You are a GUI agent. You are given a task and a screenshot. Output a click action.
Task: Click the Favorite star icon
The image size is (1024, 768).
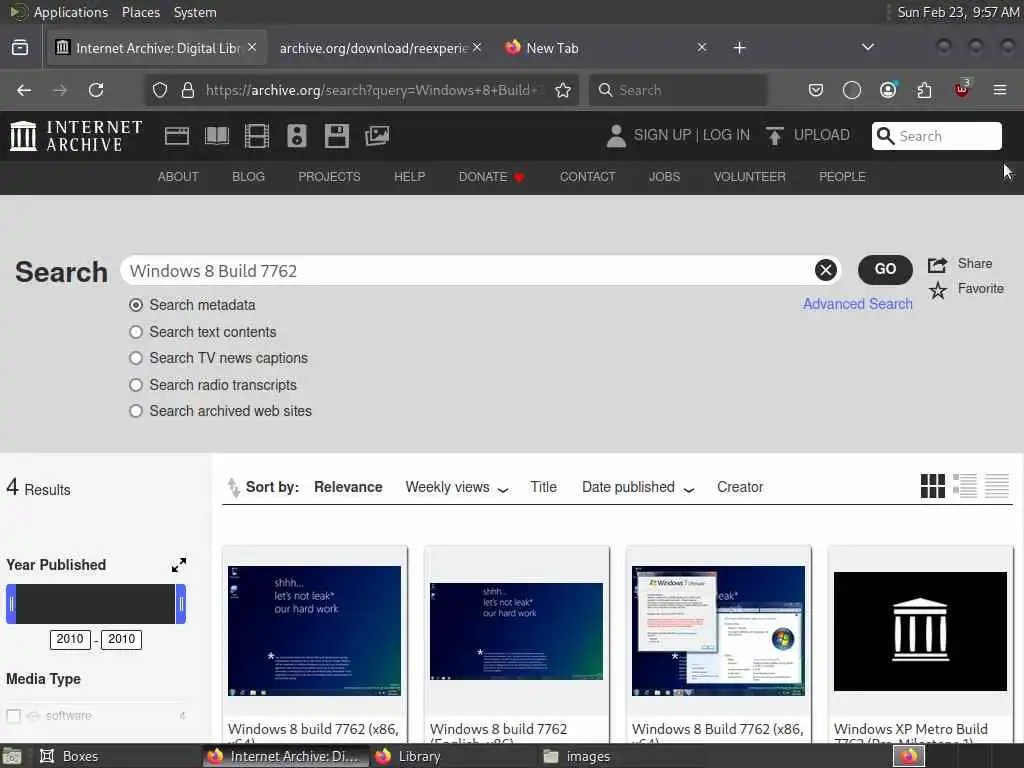pyautogui.click(x=938, y=289)
